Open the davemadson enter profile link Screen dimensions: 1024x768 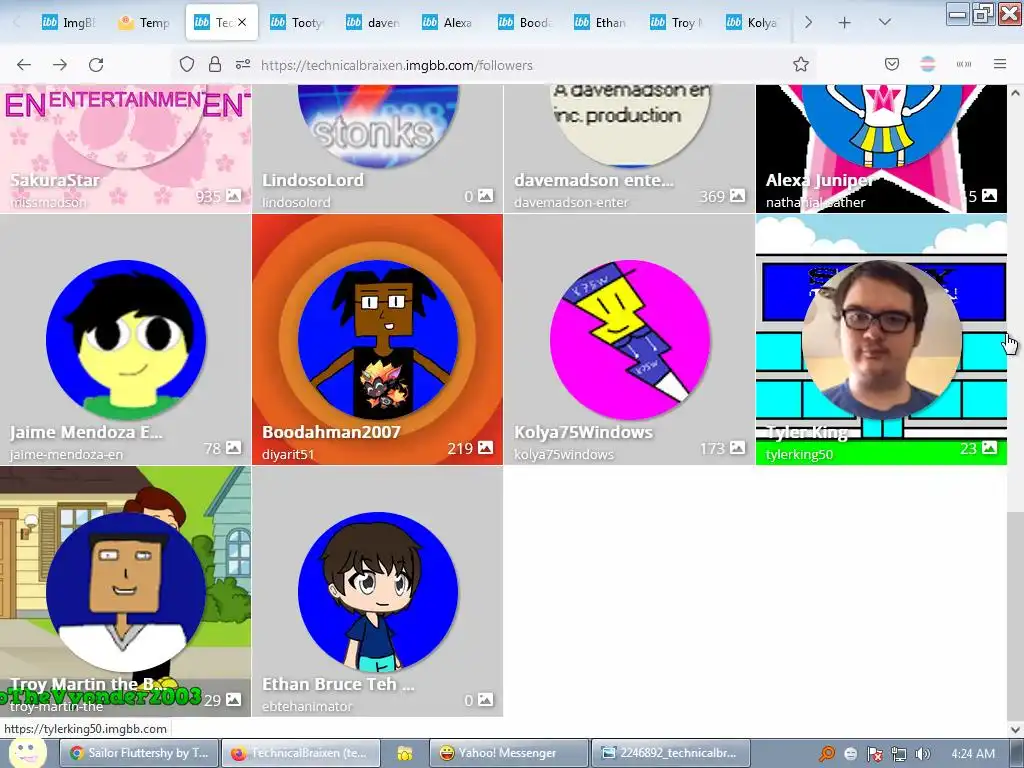point(594,180)
